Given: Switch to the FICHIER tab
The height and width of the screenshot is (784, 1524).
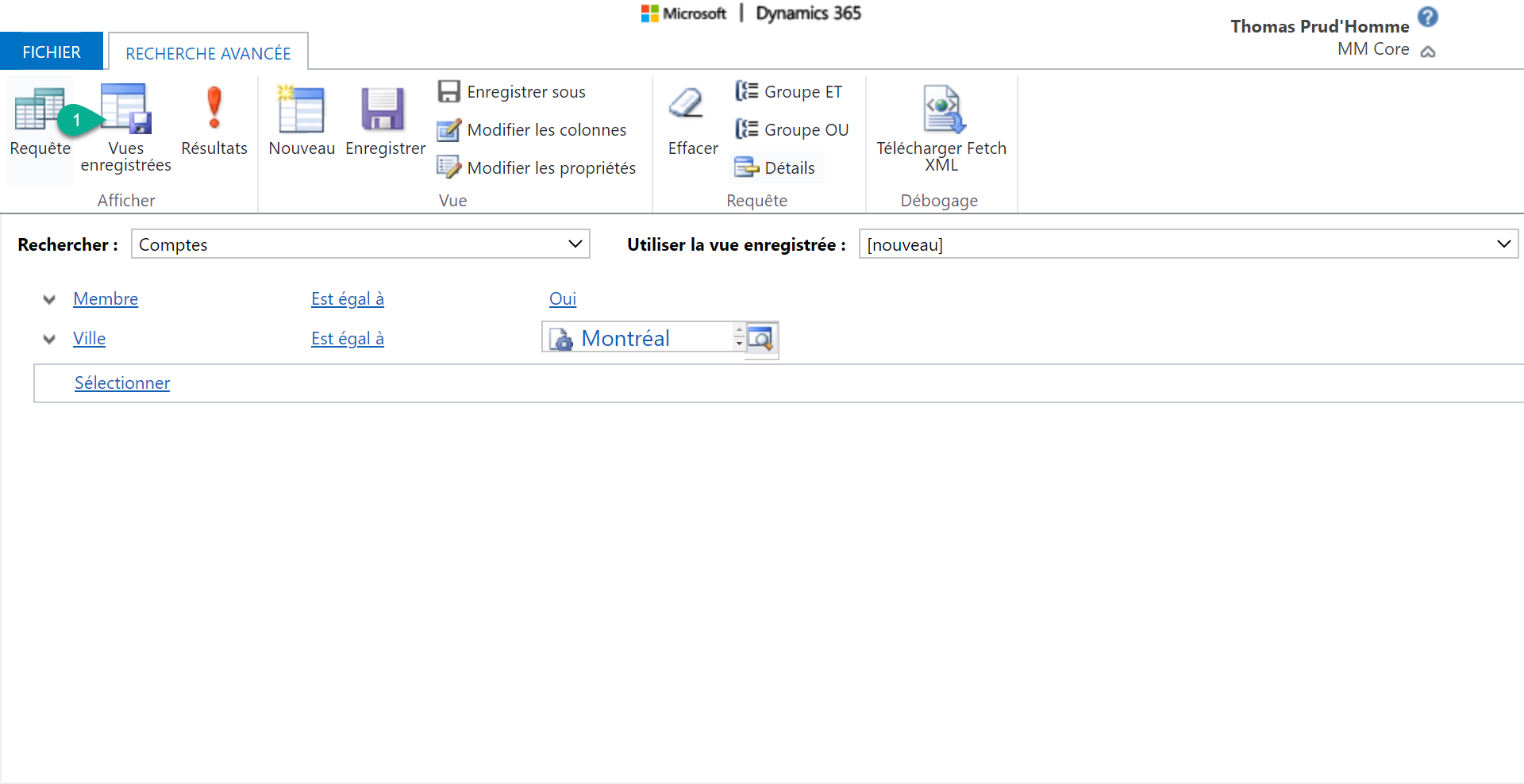Looking at the screenshot, I should (52, 52).
